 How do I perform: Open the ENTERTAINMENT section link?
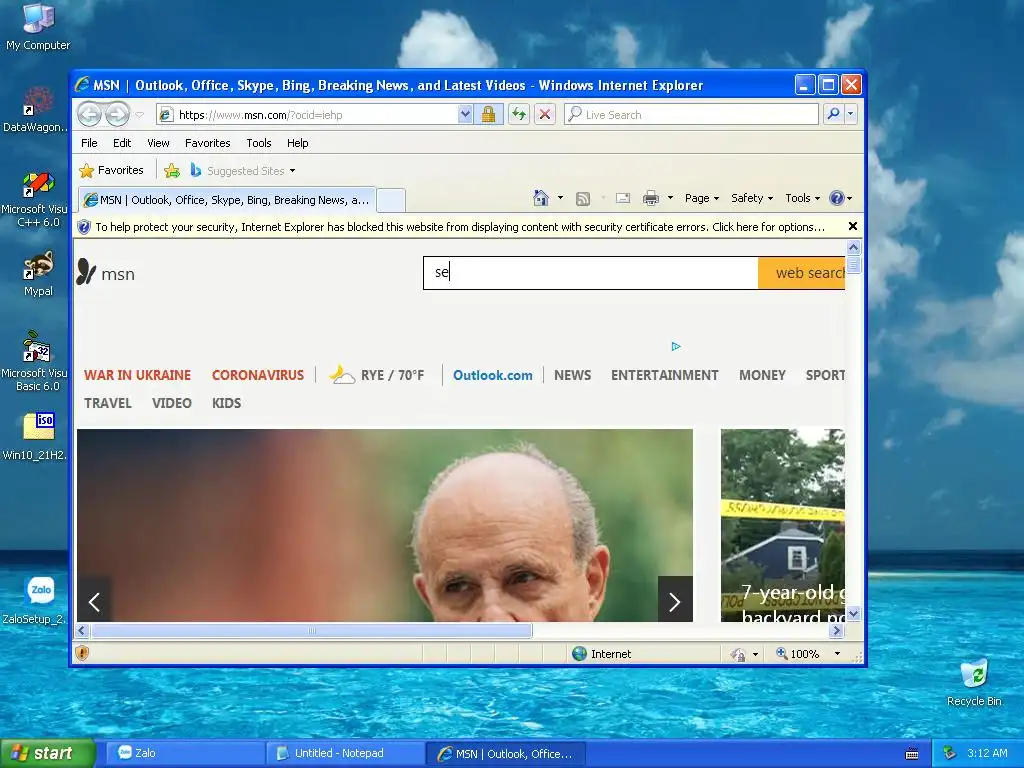pyautogui.click(x=664, y=375)
